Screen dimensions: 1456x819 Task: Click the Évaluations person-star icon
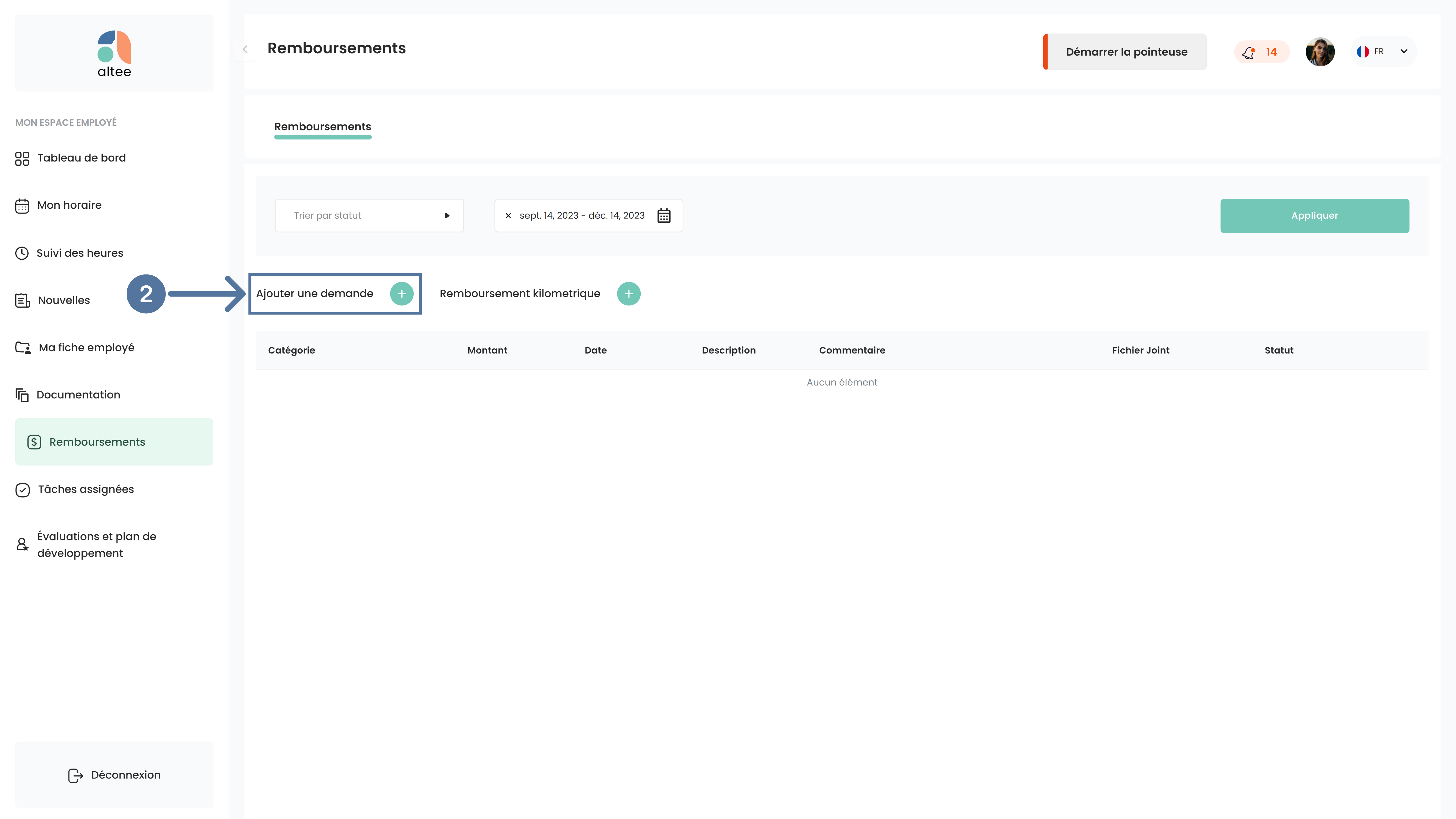[22, 544]
